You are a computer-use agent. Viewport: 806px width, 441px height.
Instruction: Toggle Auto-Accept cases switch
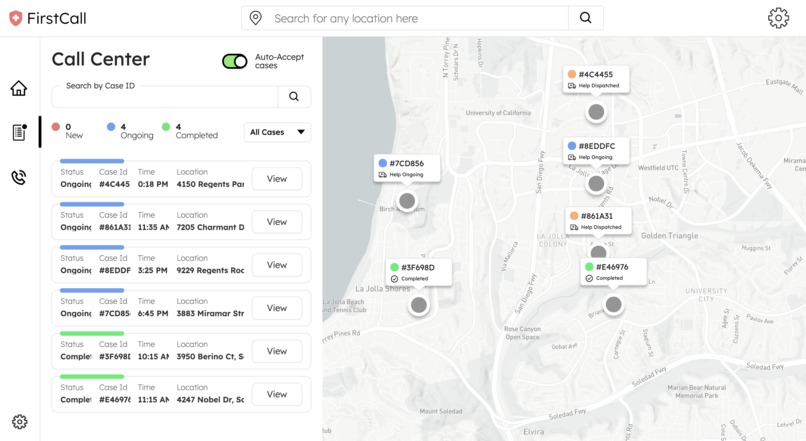[x=234, y=62]
